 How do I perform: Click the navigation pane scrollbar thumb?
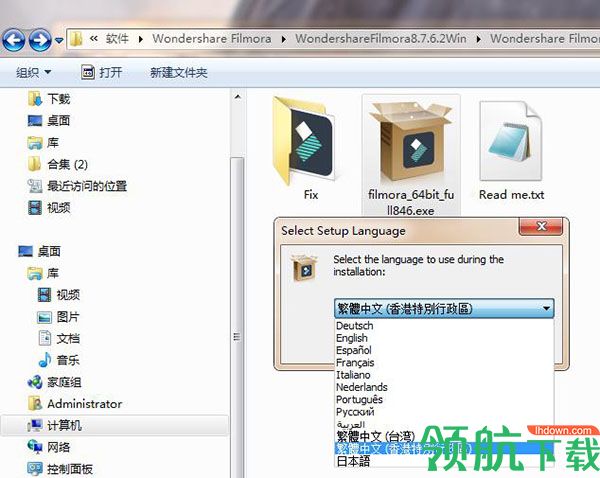238,318
